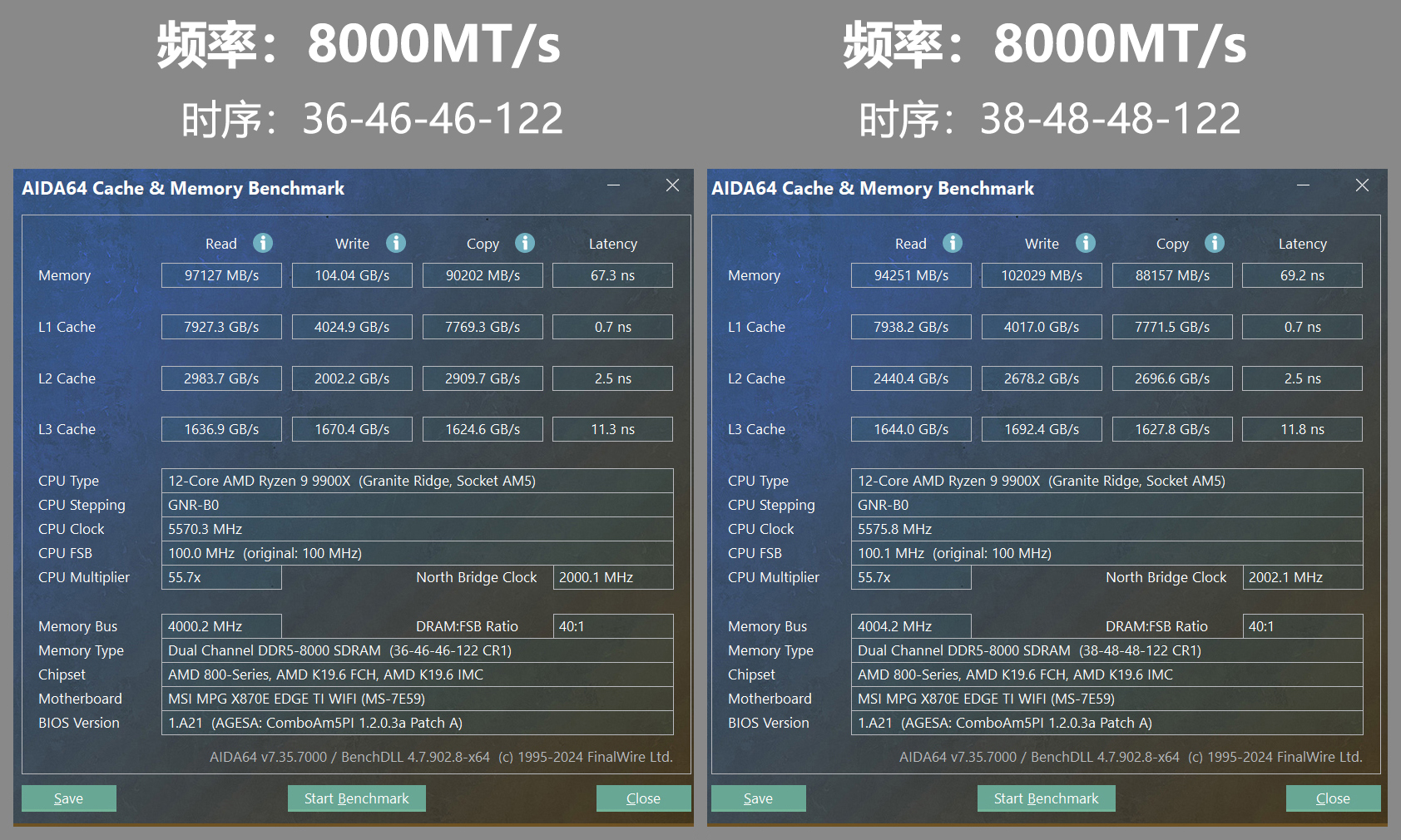Select Memory read value 97127 MB/s
Screen dimensions: 1401x840
221,275
